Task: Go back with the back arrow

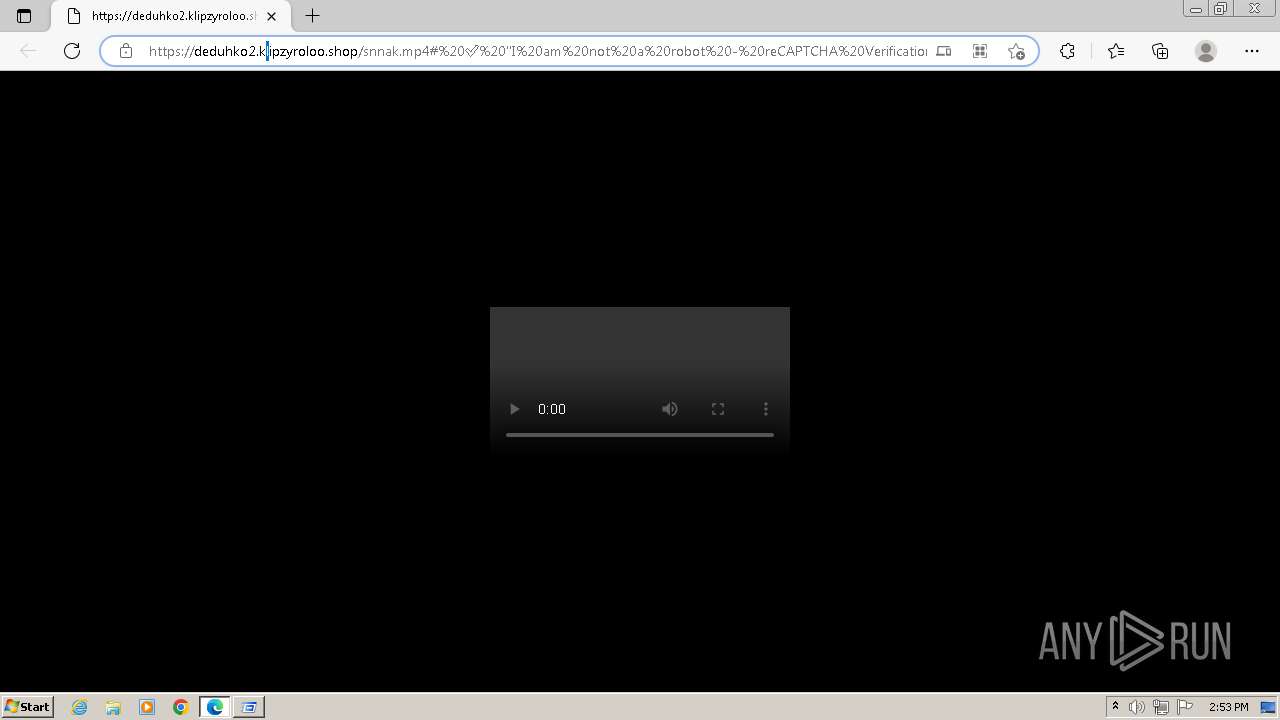Action: click(x=28, y=51)
